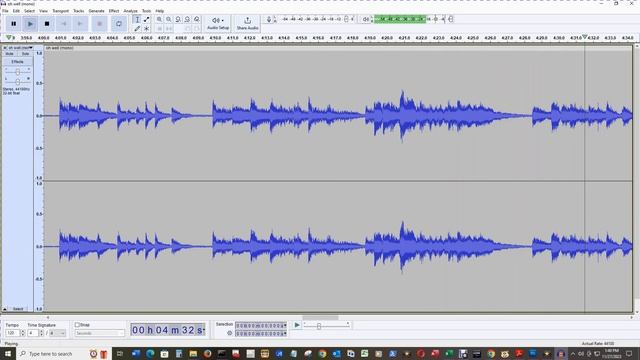Image resolution: width=640 pixels, height=360 pixels.
Task: Open the Audio Setup dropdown
Action: (218, 23)
